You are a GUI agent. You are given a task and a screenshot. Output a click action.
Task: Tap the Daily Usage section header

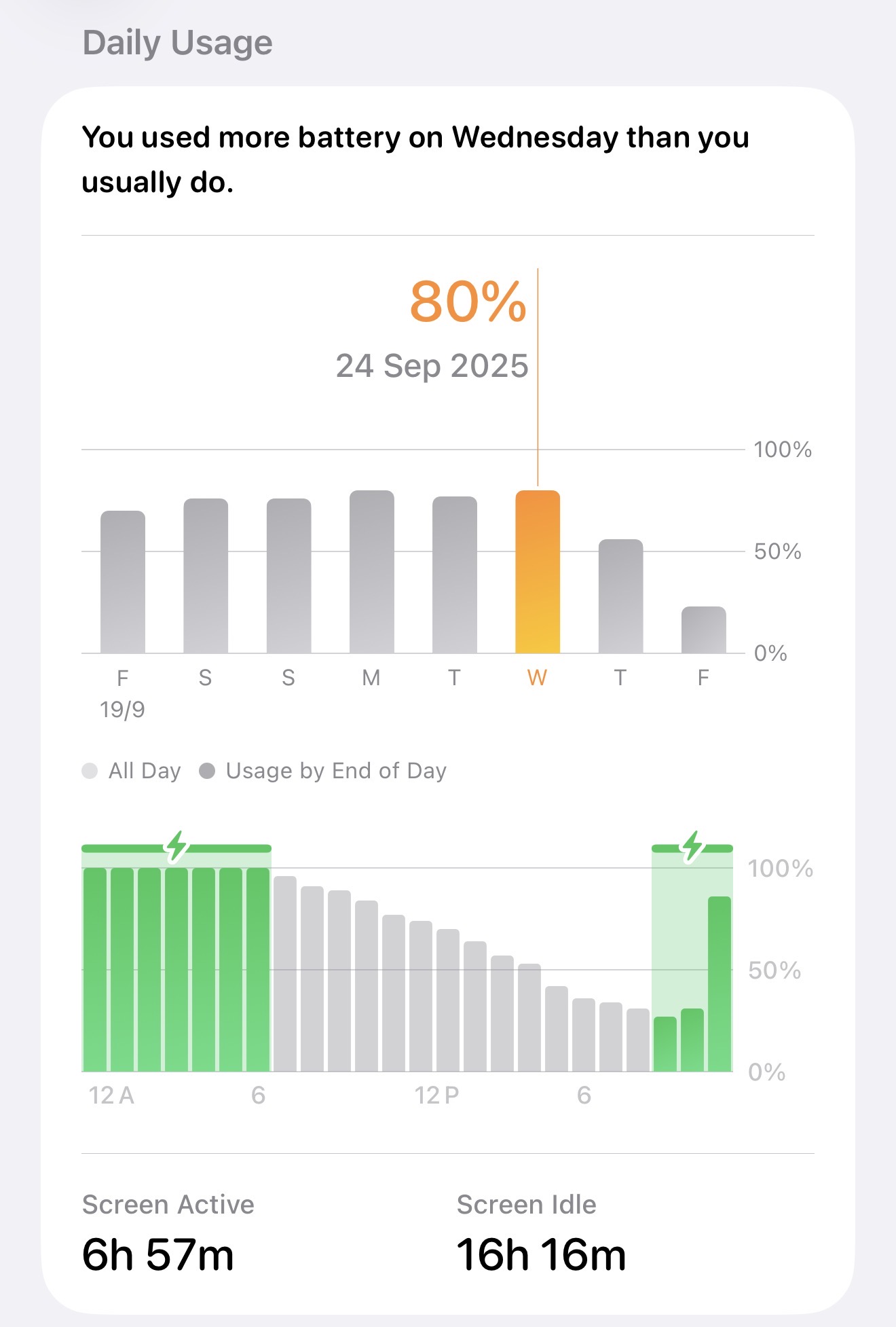[177, 43]
